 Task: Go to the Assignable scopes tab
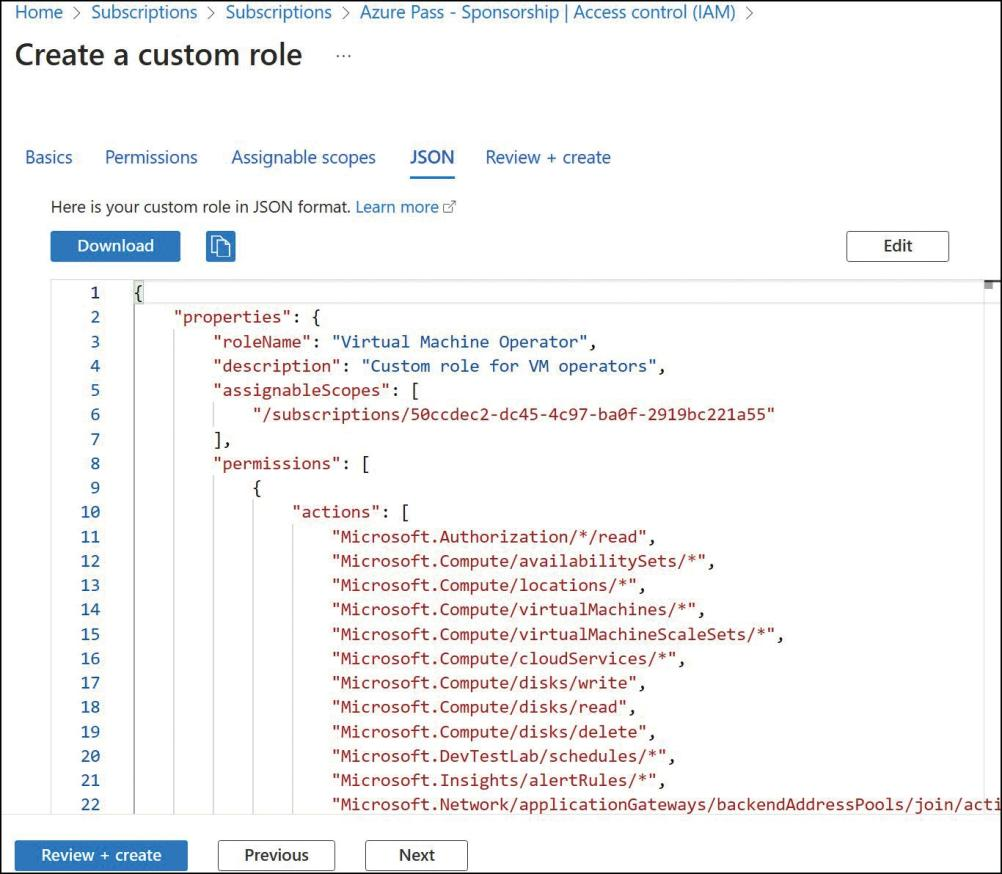pos(304,157)
